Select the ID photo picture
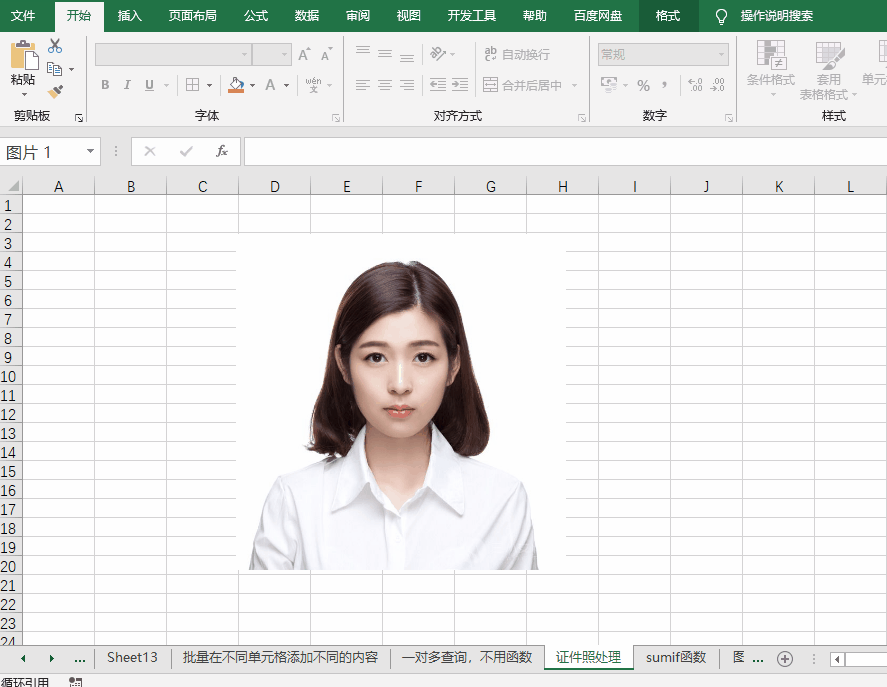Image resolution: width=887 pixels, height=687 pixels. click(401, 402)
